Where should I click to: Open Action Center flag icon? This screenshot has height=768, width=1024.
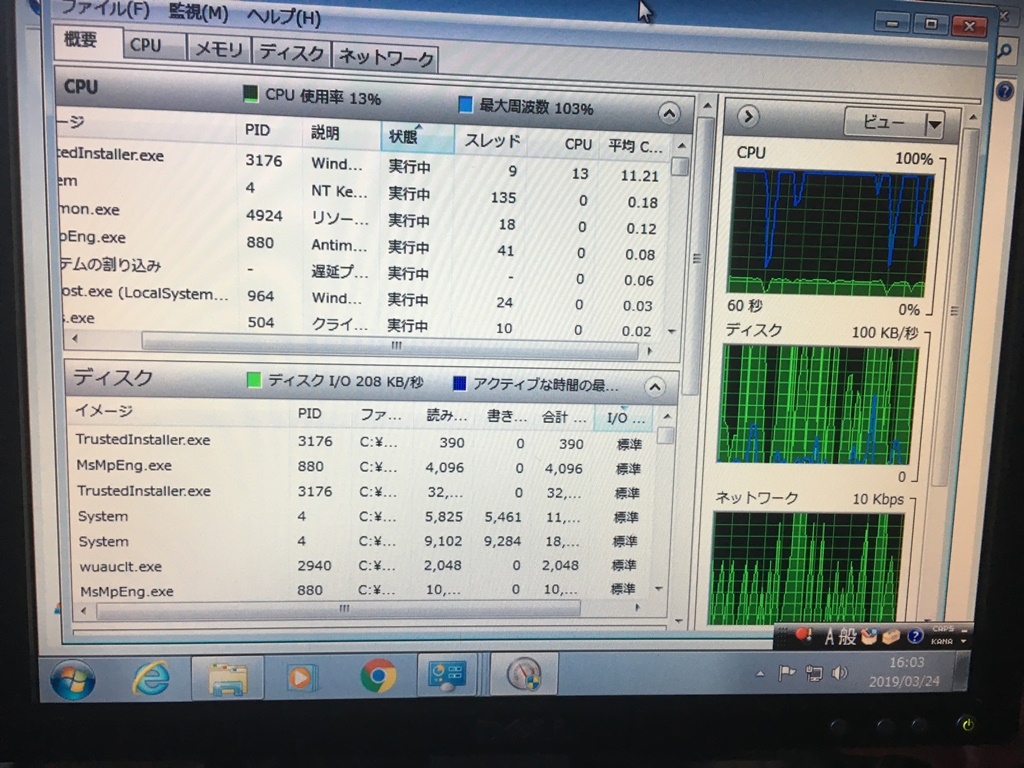point(787,672)
